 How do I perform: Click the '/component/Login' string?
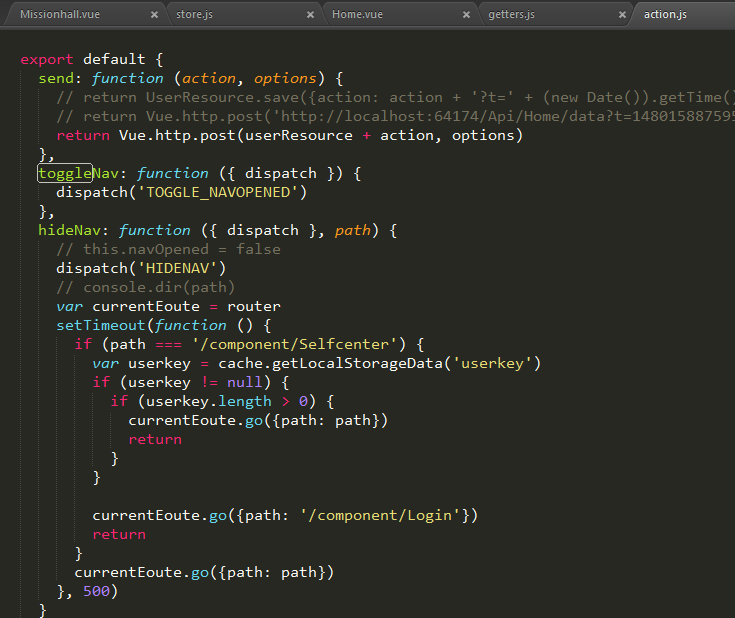coord(380,515)
